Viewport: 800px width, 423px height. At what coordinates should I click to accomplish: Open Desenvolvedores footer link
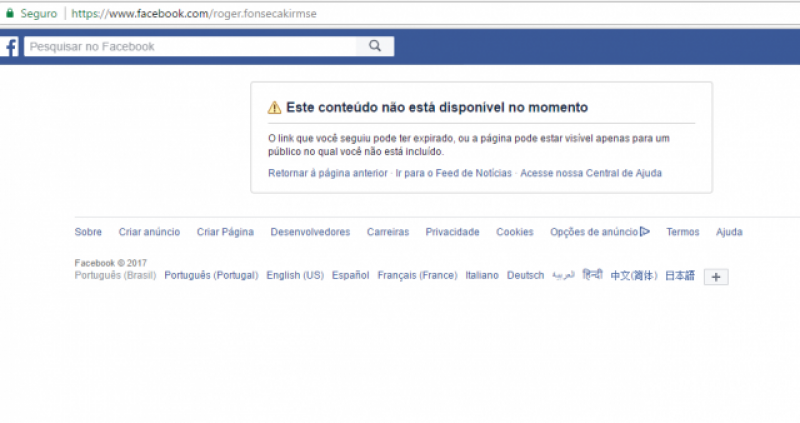pyautogui.click(x=310, y=232)
